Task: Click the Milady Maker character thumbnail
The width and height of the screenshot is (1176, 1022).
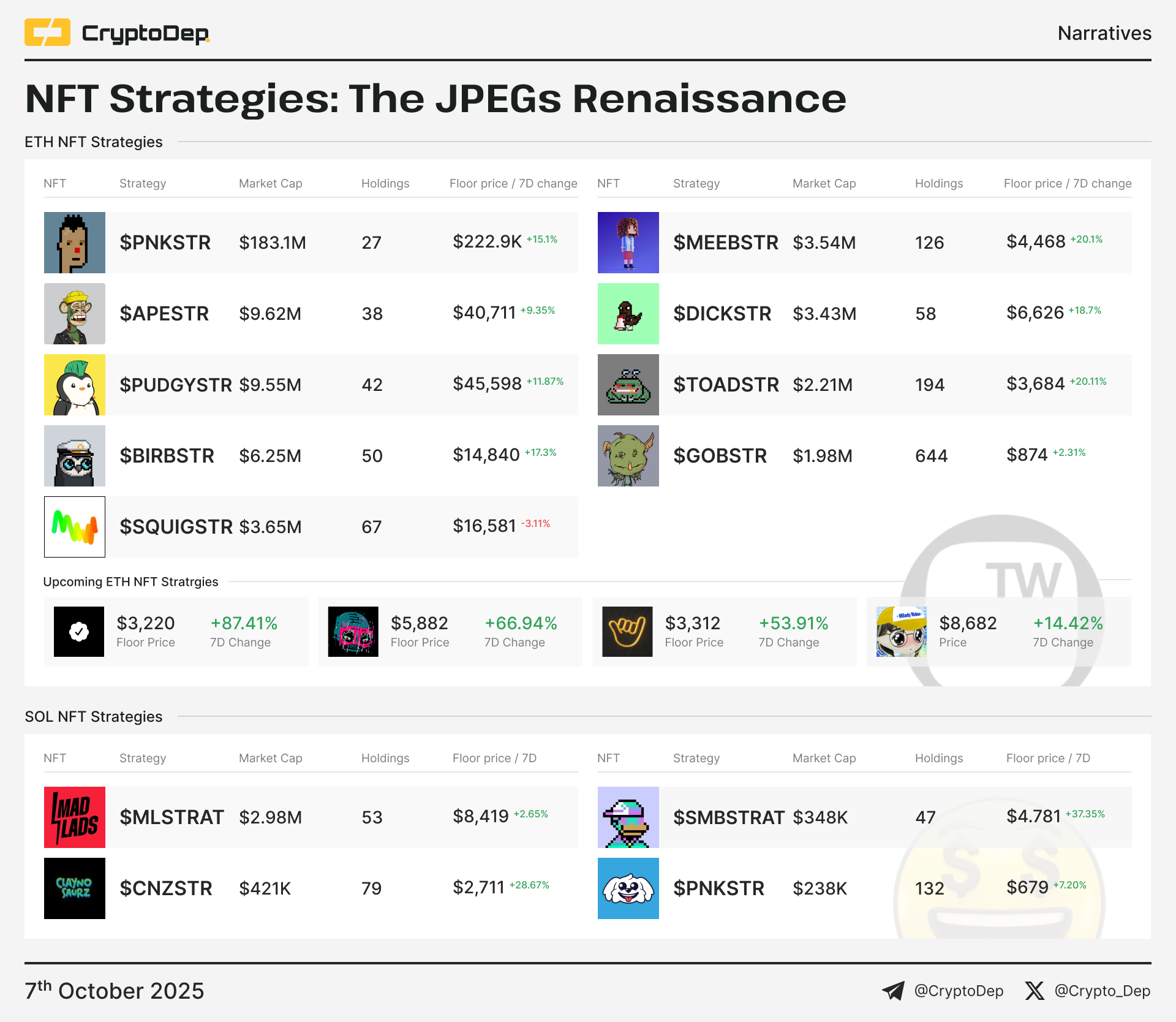Action: pyautogui.click(x=901, y=632)
